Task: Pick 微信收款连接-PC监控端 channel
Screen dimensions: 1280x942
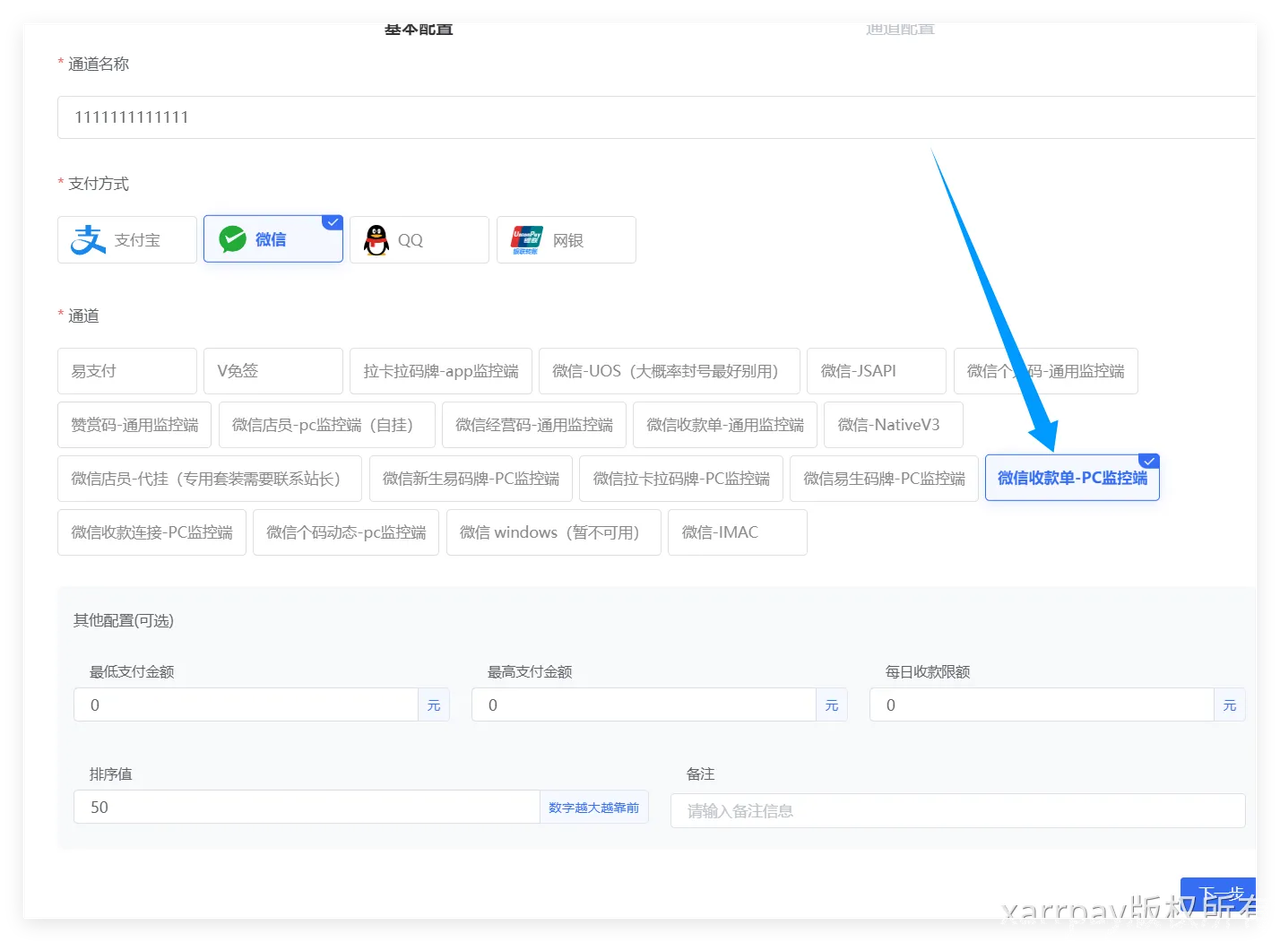Action: [151, 532]
